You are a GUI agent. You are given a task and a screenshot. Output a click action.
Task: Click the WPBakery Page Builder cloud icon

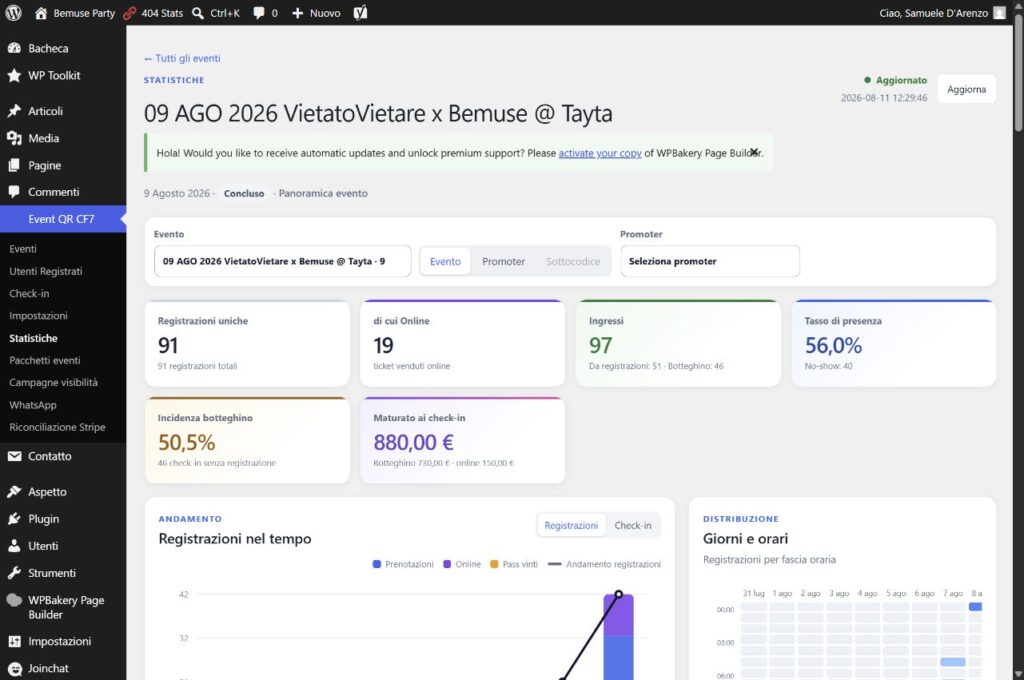pyautogui.click(x=14, y=600)
